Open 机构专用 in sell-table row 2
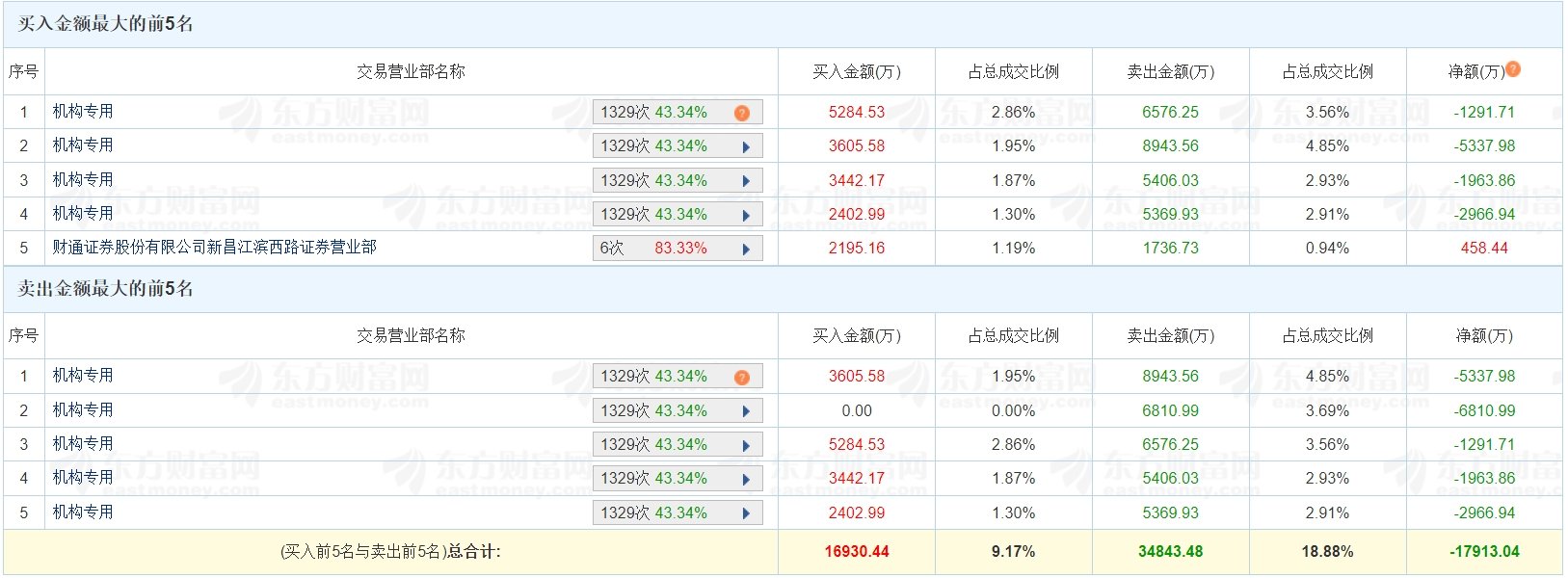This screenshot has width=1568, height=578. [x=83, y=410]
